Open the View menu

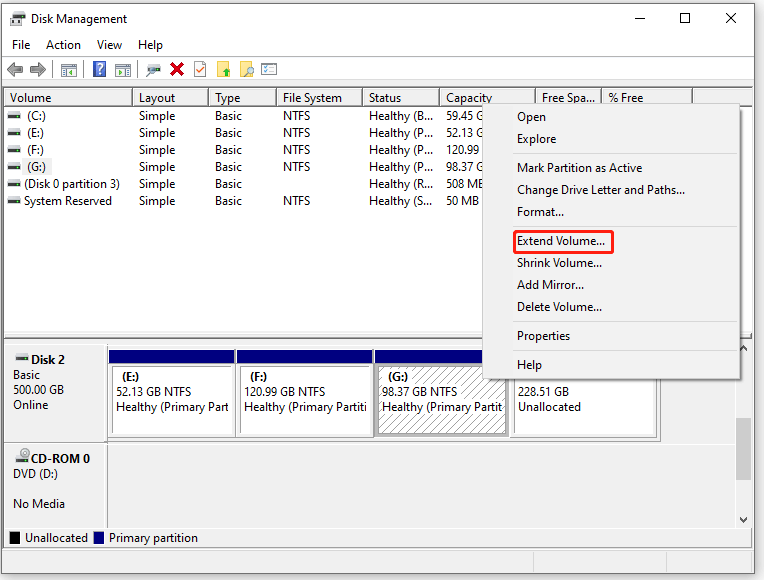click(x=109, y=45)
